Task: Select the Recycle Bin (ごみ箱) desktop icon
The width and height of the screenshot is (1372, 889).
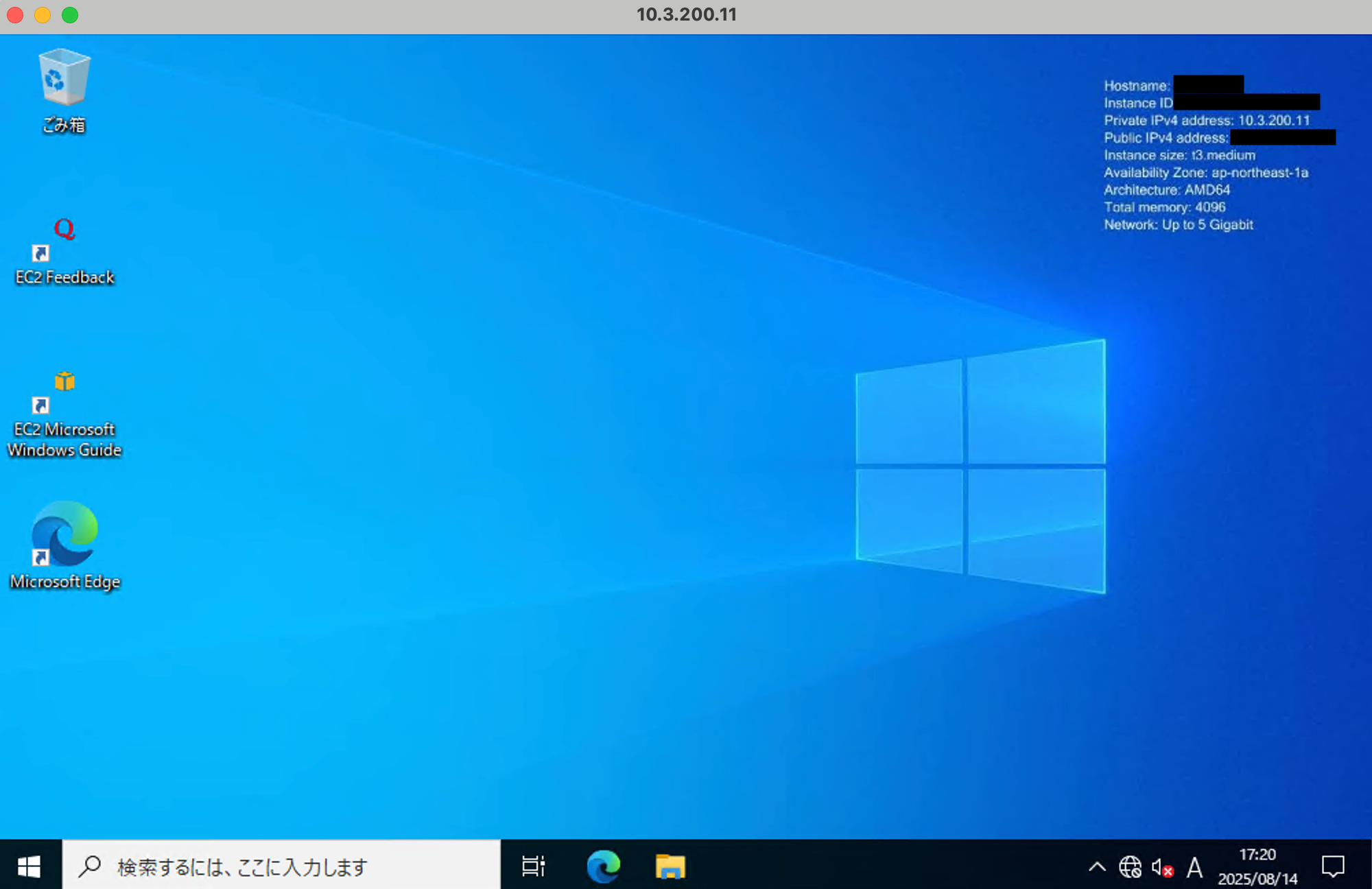Action: (64, 90)
